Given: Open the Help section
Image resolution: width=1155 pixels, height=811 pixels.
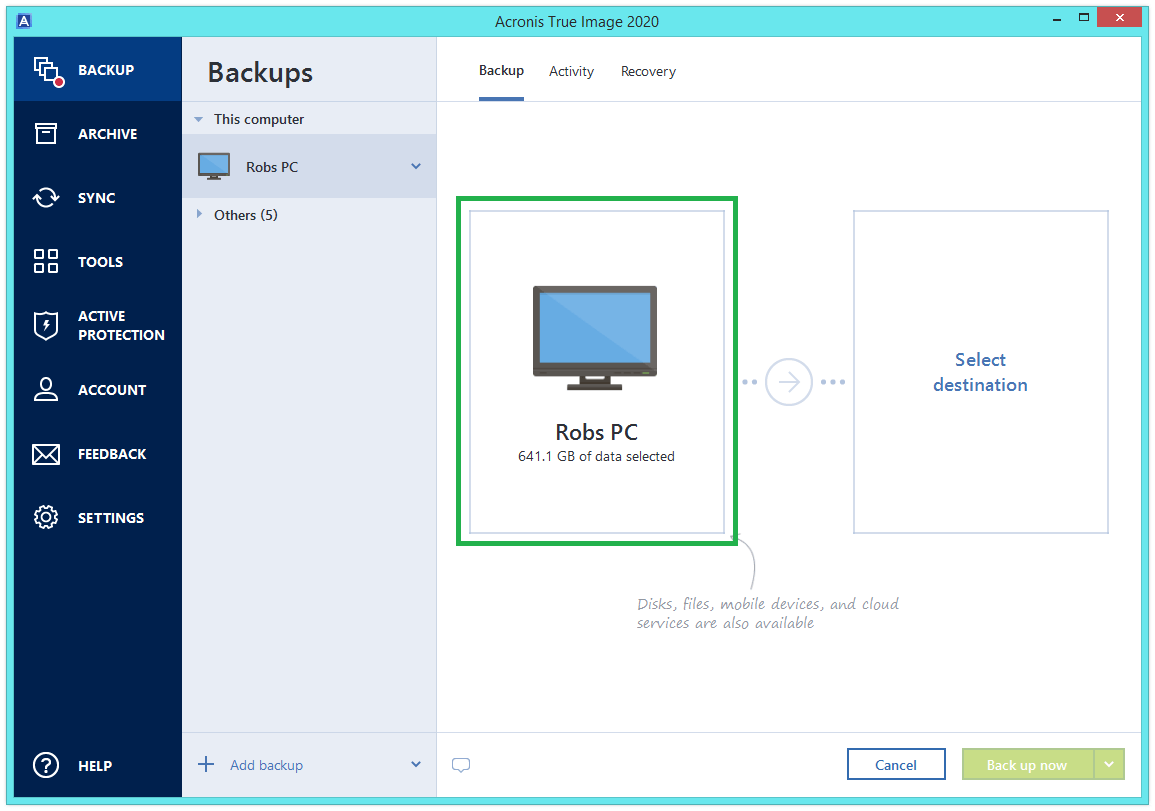Looking at the screenshot, I should [x=46, y=765].
